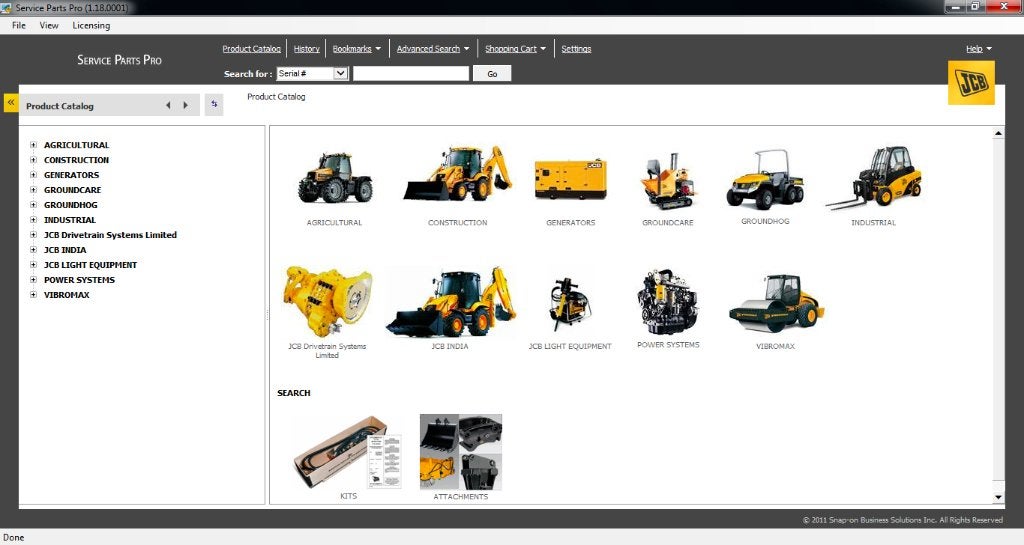Open the Vibromax roller image
The height and width of the screenshot is (545, 1024).
[x=776, y=303]
